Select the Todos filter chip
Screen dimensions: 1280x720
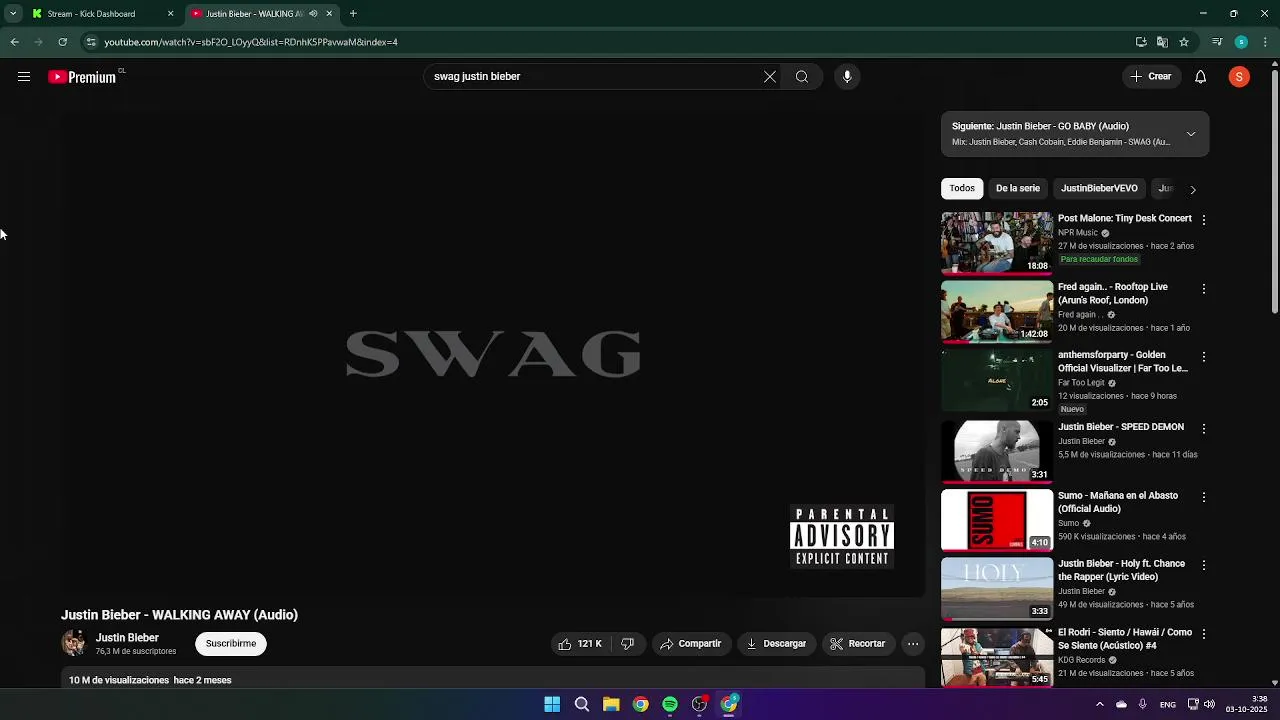(x=962, y=188)
